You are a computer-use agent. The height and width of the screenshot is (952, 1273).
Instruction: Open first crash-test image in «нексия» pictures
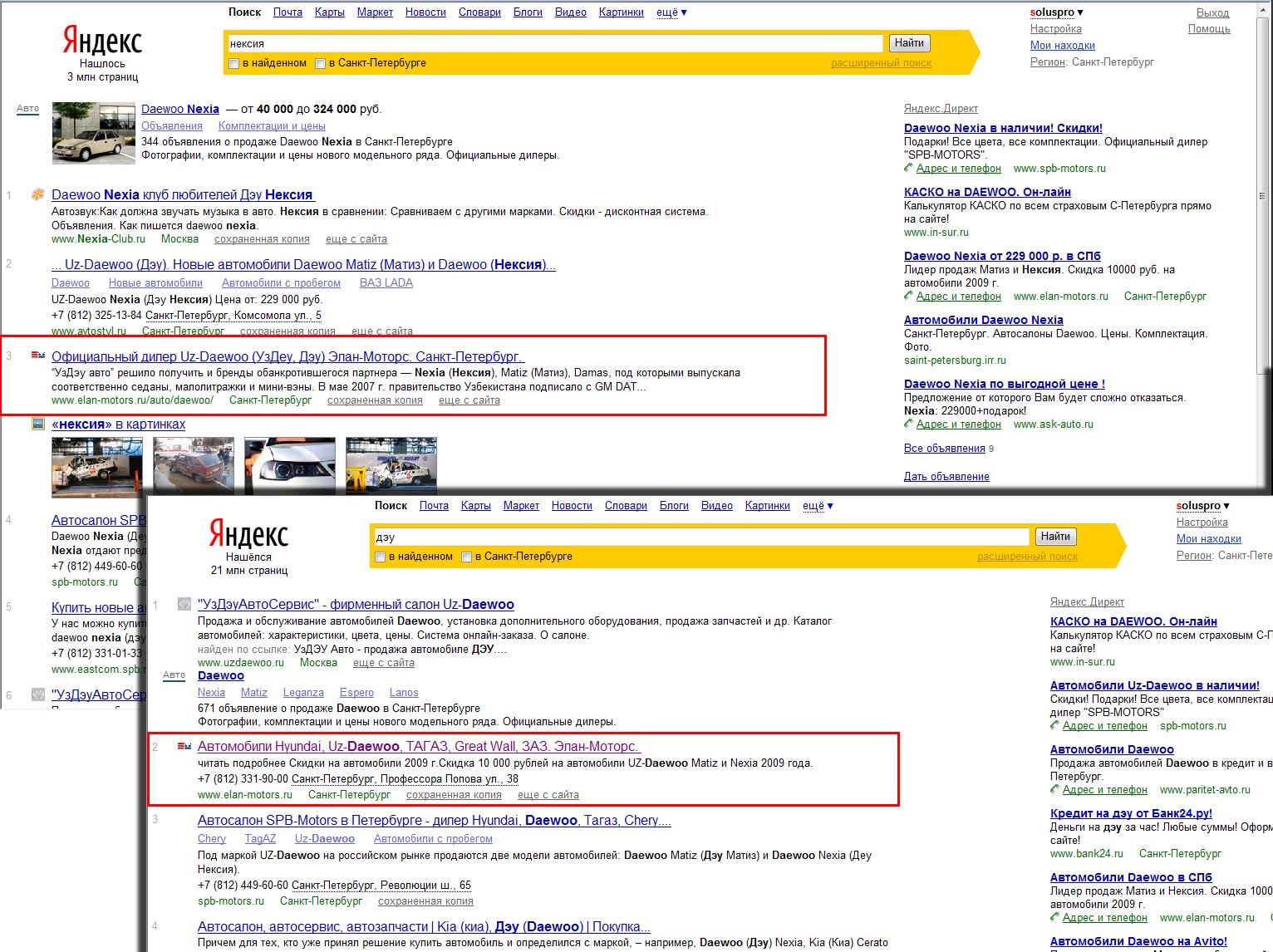tap(96, 468)
